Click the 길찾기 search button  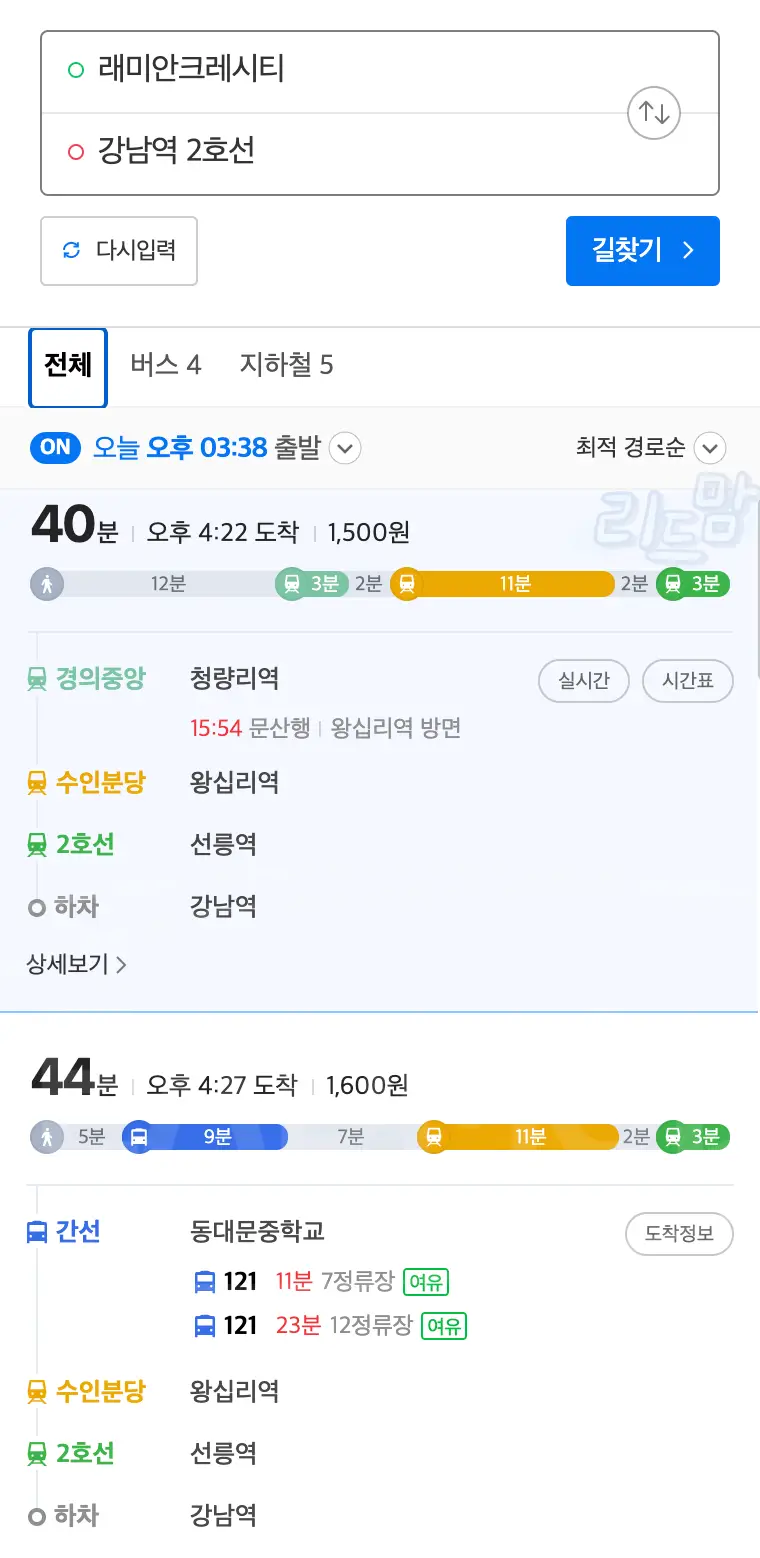pos(642,251)
